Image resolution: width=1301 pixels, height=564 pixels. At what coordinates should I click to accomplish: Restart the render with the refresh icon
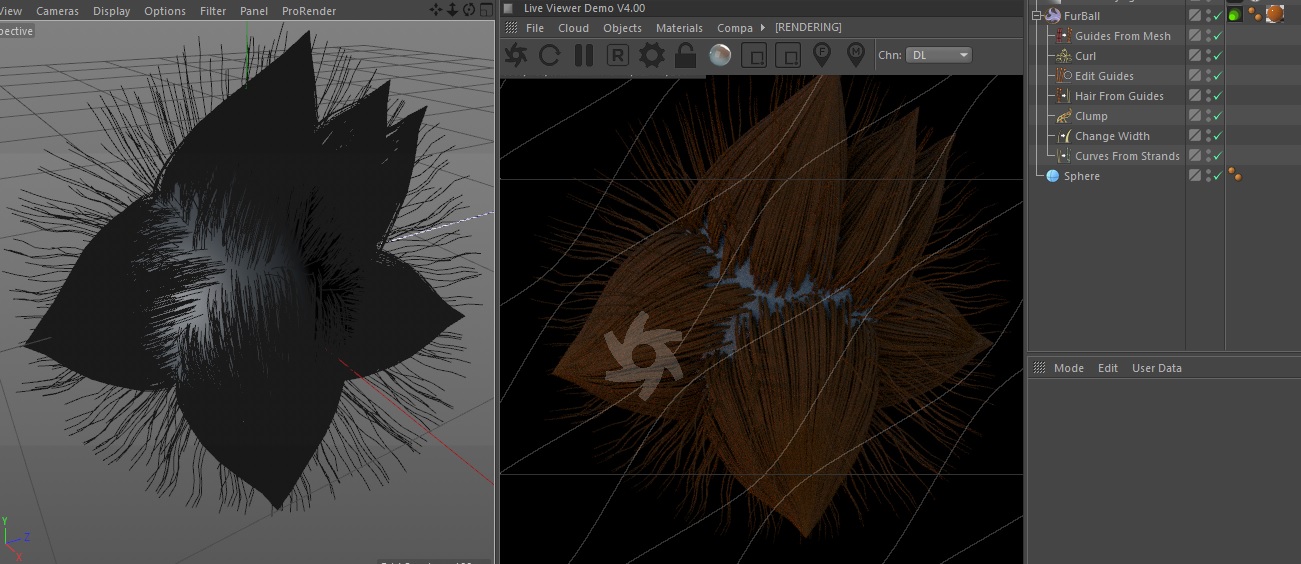pyautogui.click(x=549, y=56)
